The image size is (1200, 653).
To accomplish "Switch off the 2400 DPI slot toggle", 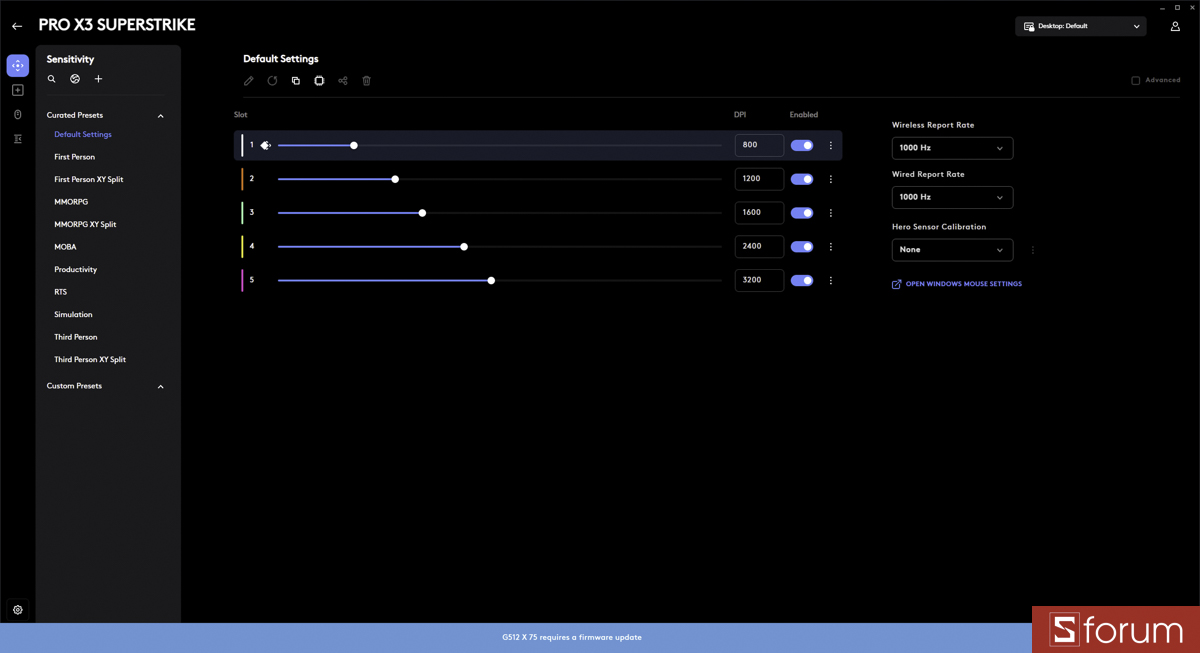I will [802, 247].
